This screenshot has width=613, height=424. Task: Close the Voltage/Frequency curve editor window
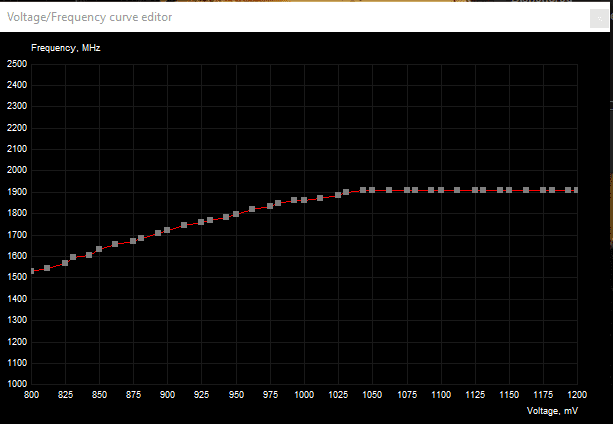(599, 18)
